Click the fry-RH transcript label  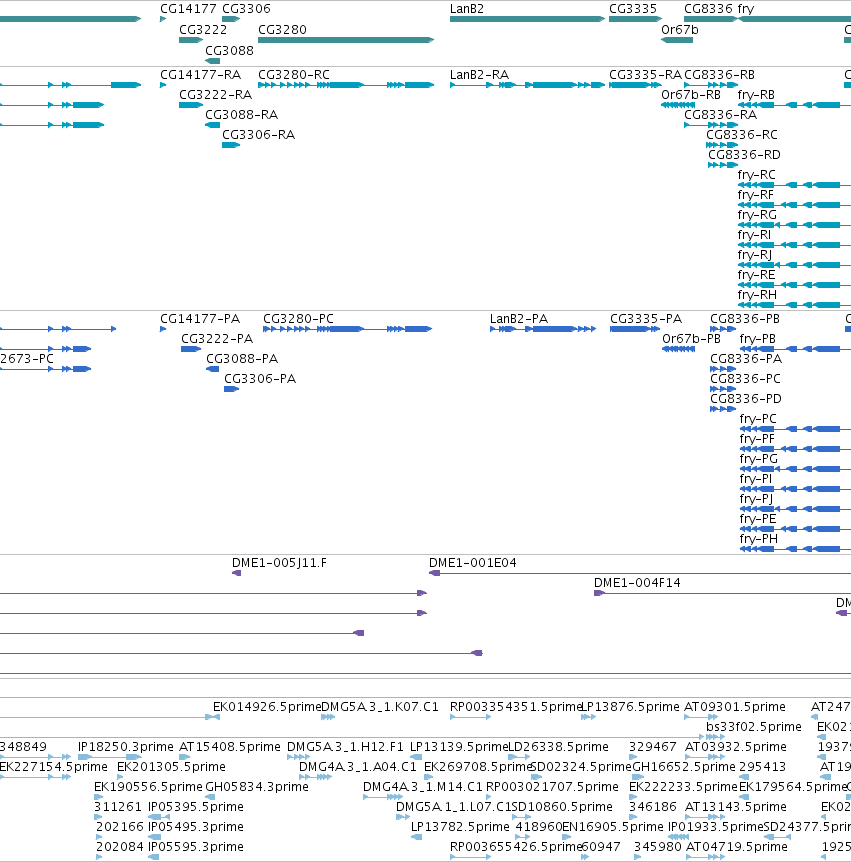coord(757,295)
